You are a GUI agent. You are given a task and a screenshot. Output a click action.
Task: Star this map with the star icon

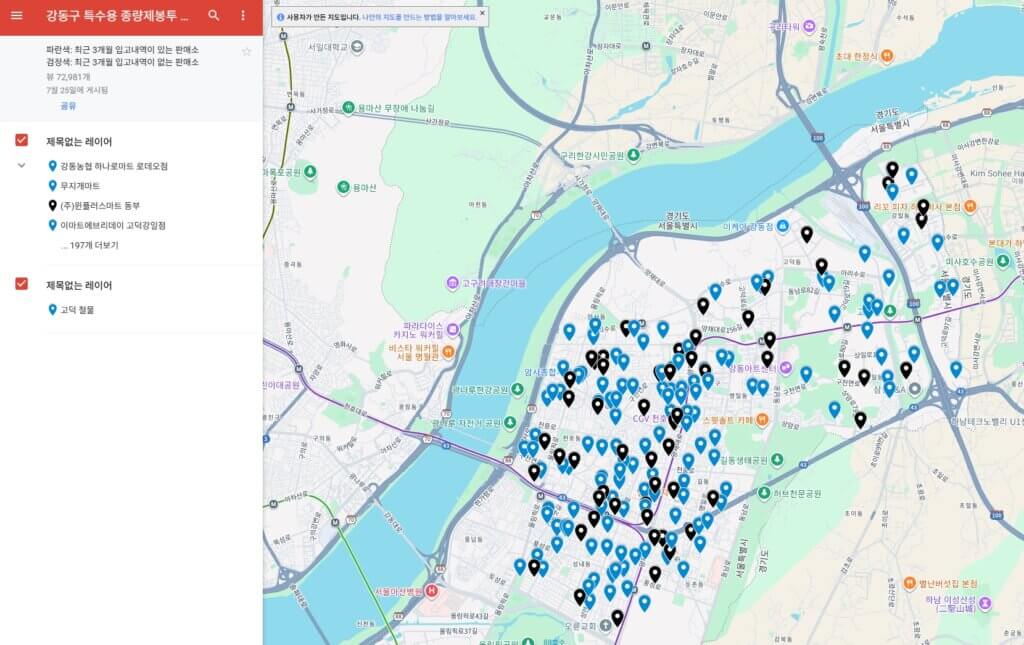tap(246, 51)
